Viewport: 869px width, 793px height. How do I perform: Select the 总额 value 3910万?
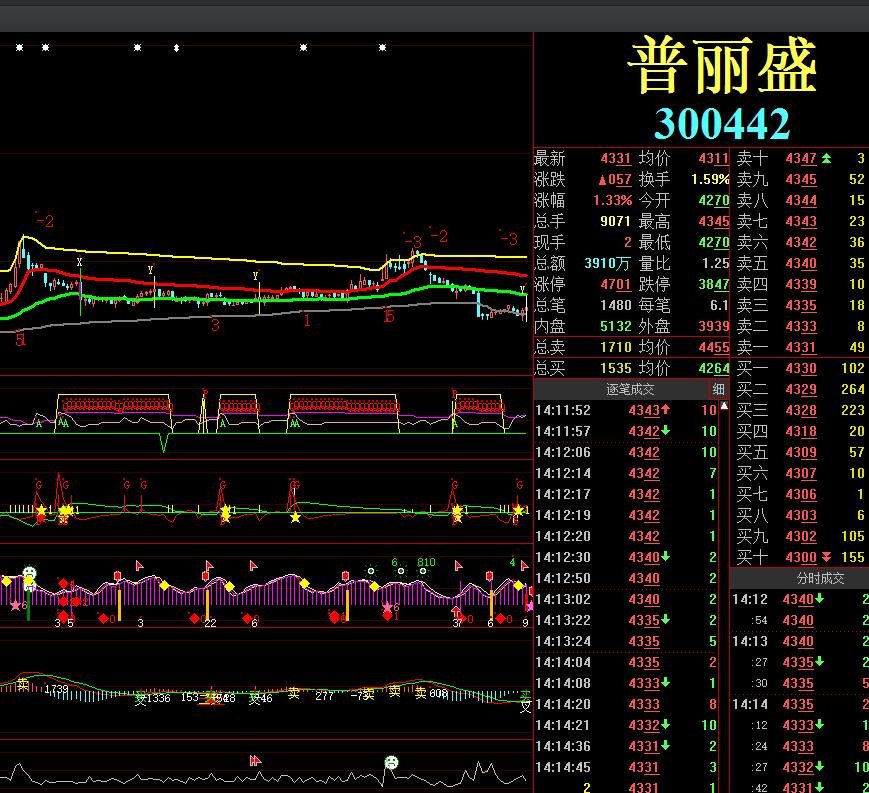(608, 263)
